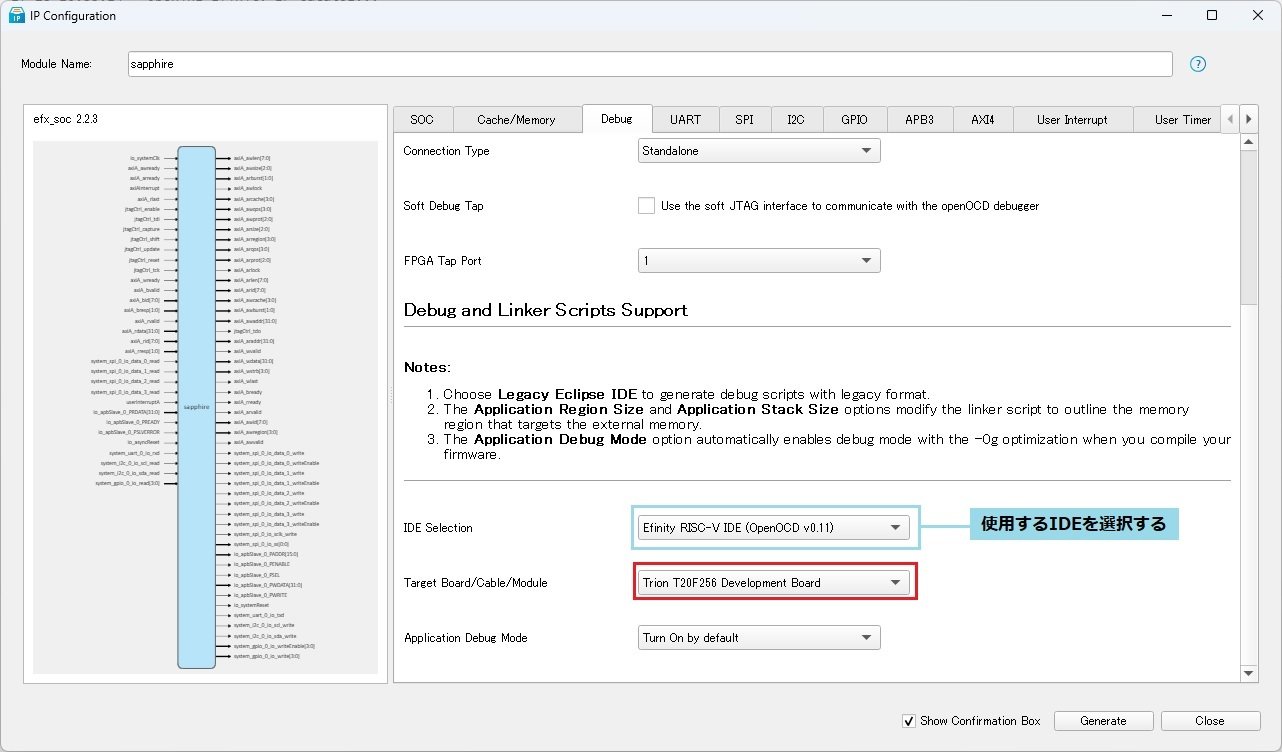Screen dimensions: 1282x752
Task: Click the vertical scrollbar thumb
Action: (x=1249, y=228)
